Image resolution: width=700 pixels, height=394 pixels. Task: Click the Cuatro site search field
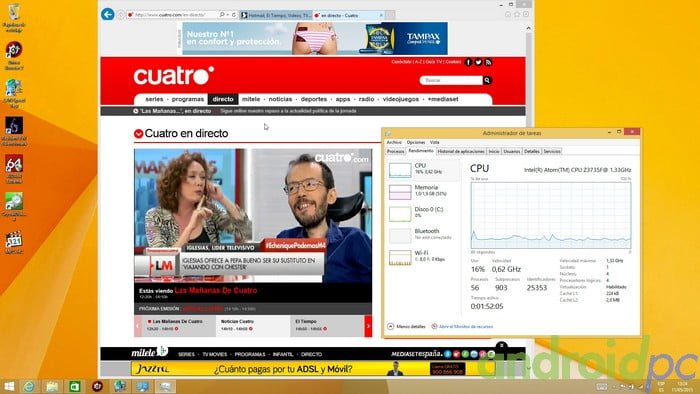coord(451,80)
